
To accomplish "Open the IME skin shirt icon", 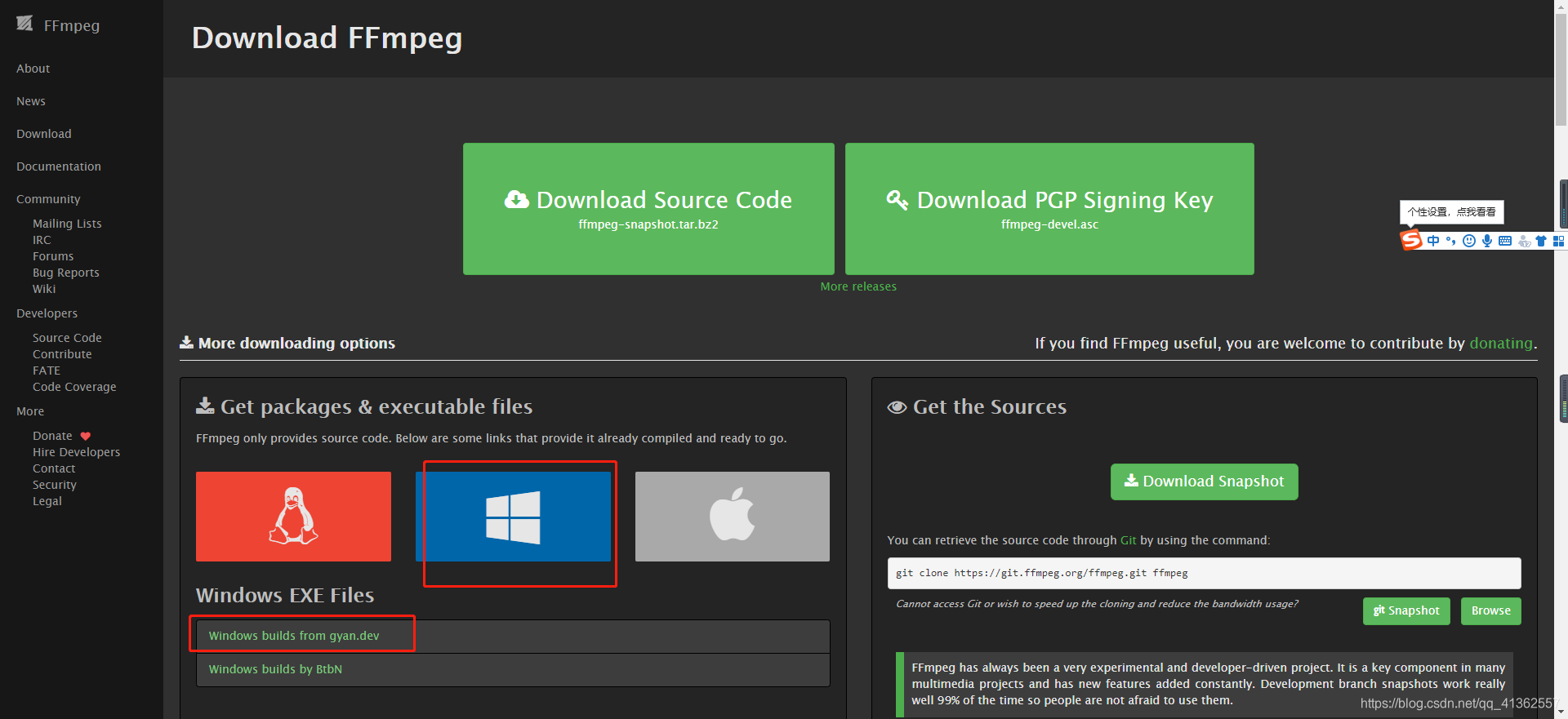I will coord(1541,241).
